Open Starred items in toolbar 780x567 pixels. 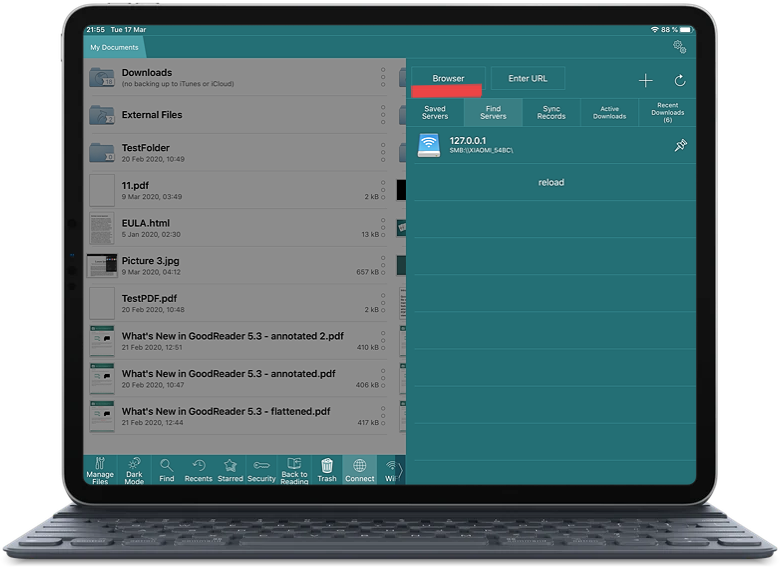(x=230, y=470)
